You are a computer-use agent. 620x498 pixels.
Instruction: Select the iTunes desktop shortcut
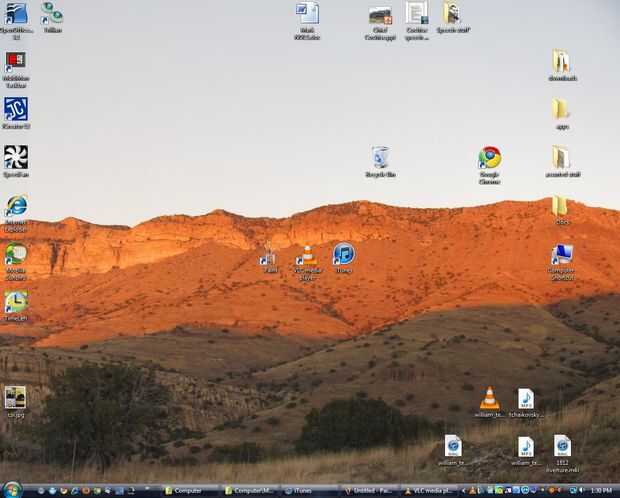click(x=344, y=258)
